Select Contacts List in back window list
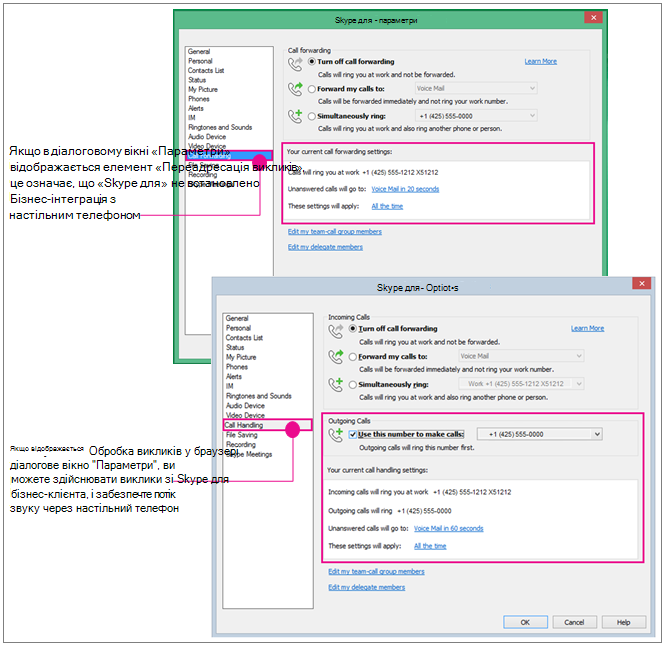This screenshot has height=647, width=667. [206, 71]
